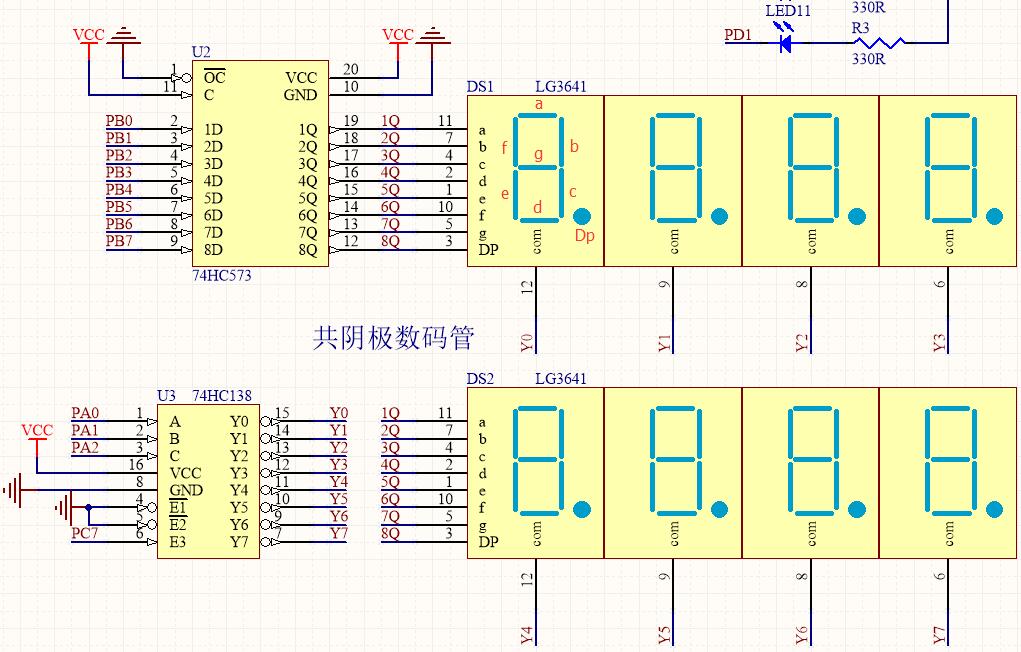Select the PB5 net label
Screen dimensions: 1021x652
[119, 207]
